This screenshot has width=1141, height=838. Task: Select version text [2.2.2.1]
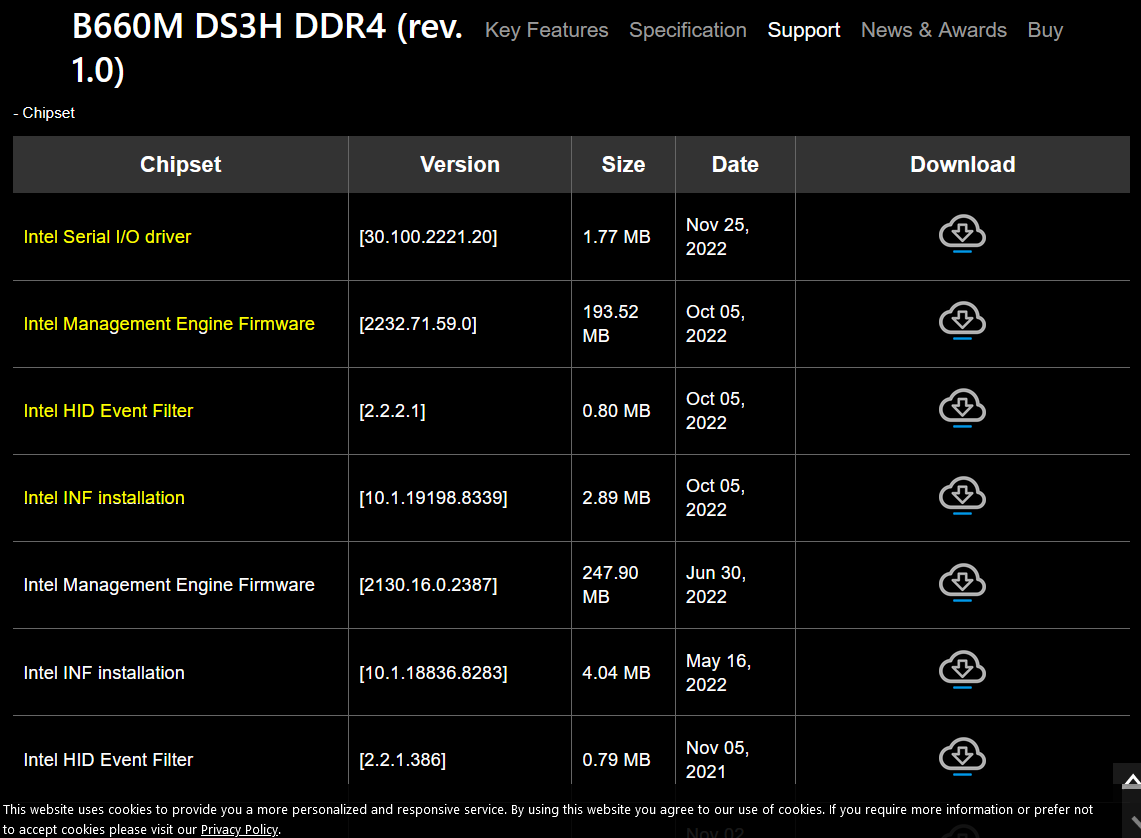pyautogui.click(x=392, y=411)
